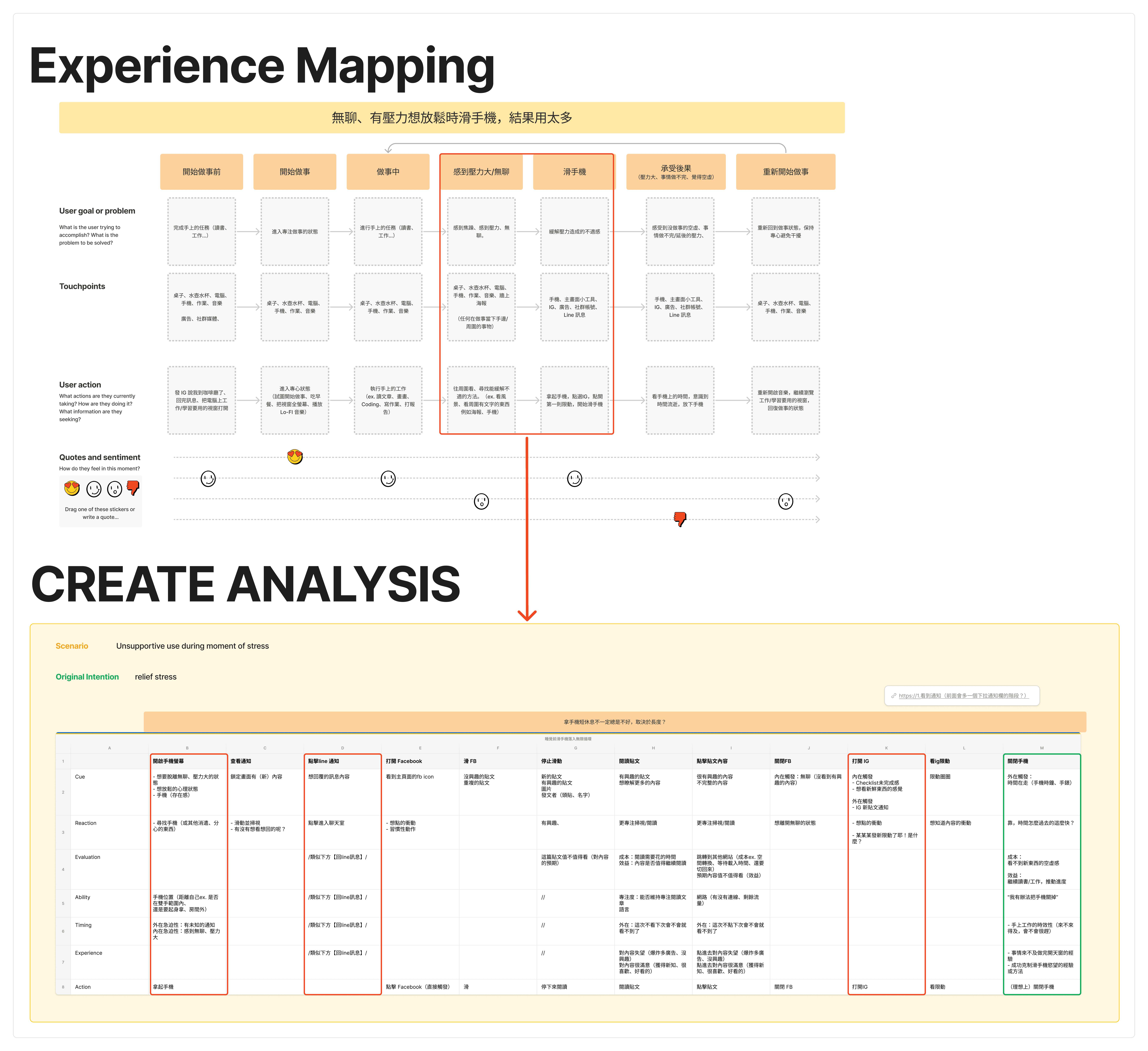Select the thumbs-down sticker in the sticker palette
Screen dimensions: 1148x1051
click(x=133, y=488)
